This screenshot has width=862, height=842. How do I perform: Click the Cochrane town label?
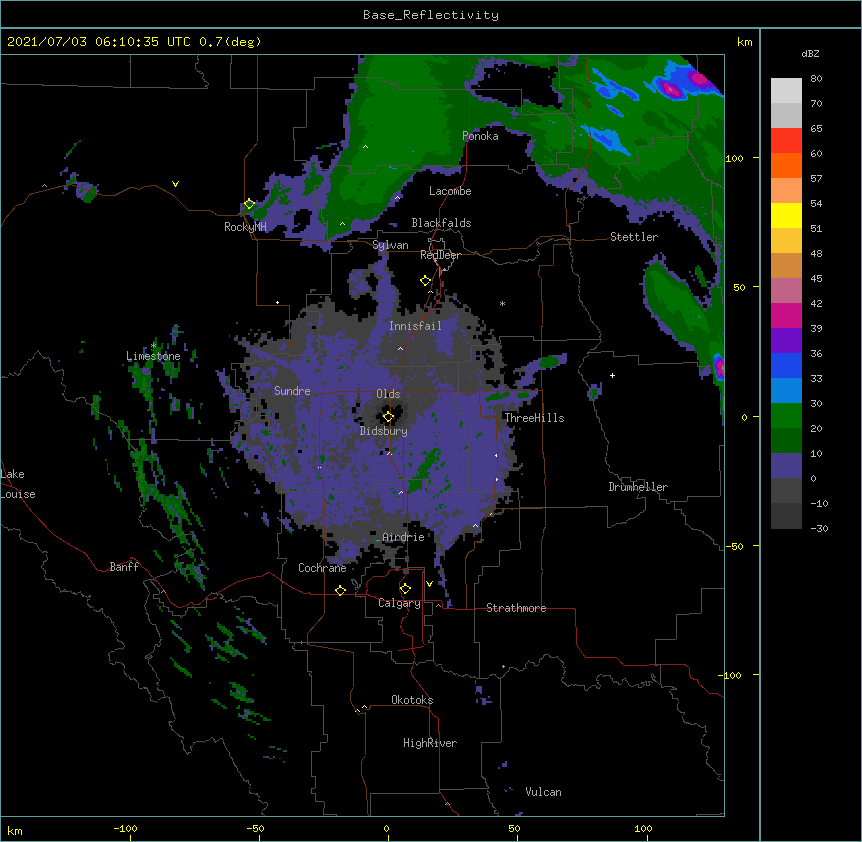click(322, 568)
